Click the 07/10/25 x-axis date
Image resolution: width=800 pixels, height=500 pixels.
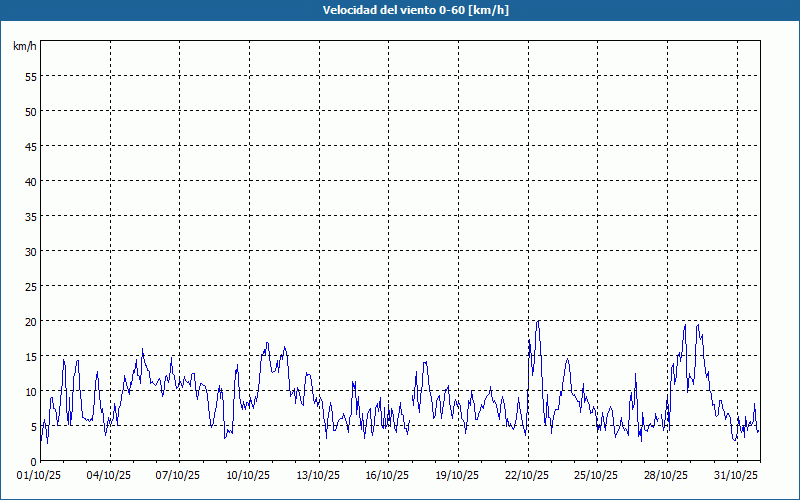point(180,475)
